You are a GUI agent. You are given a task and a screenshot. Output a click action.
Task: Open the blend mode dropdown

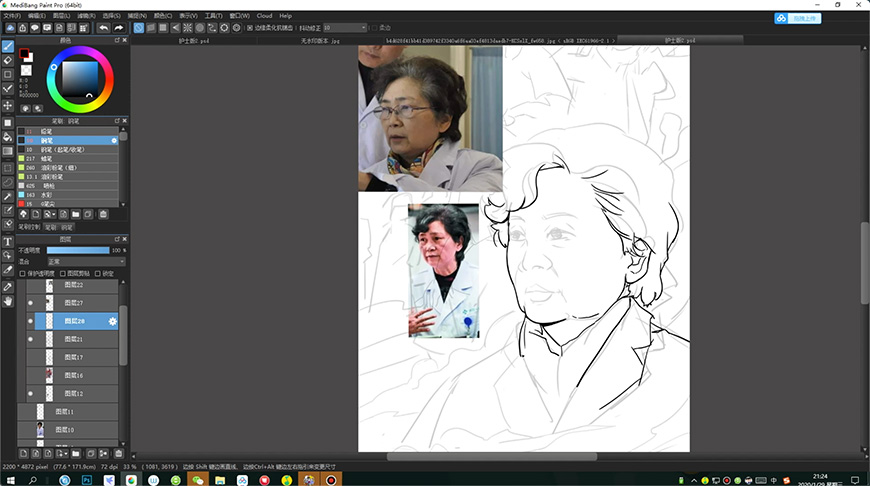[x=86, y=261]
